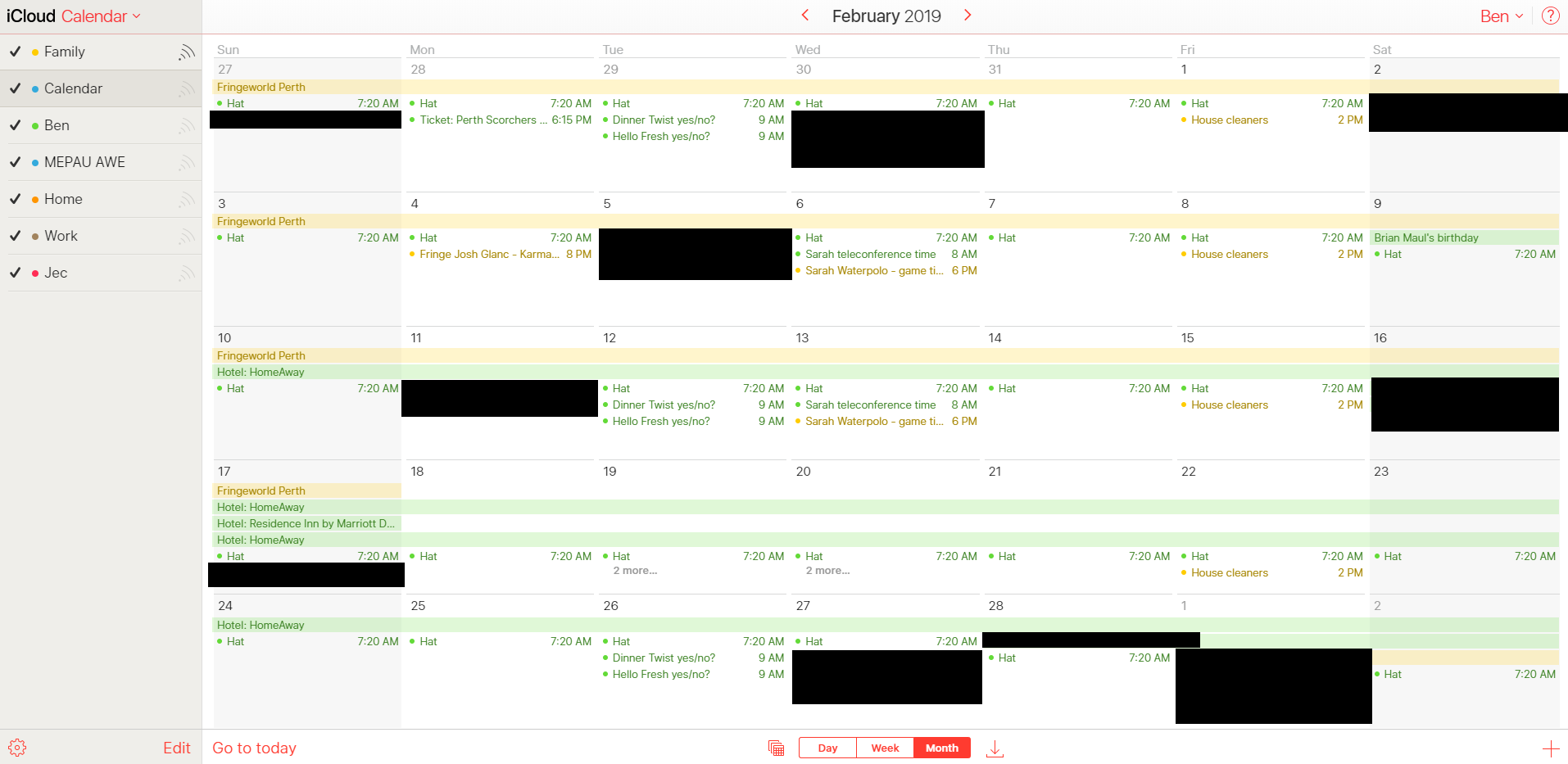Click the download invitations icon
This screenshot has width=1568, height=764.
995,748
